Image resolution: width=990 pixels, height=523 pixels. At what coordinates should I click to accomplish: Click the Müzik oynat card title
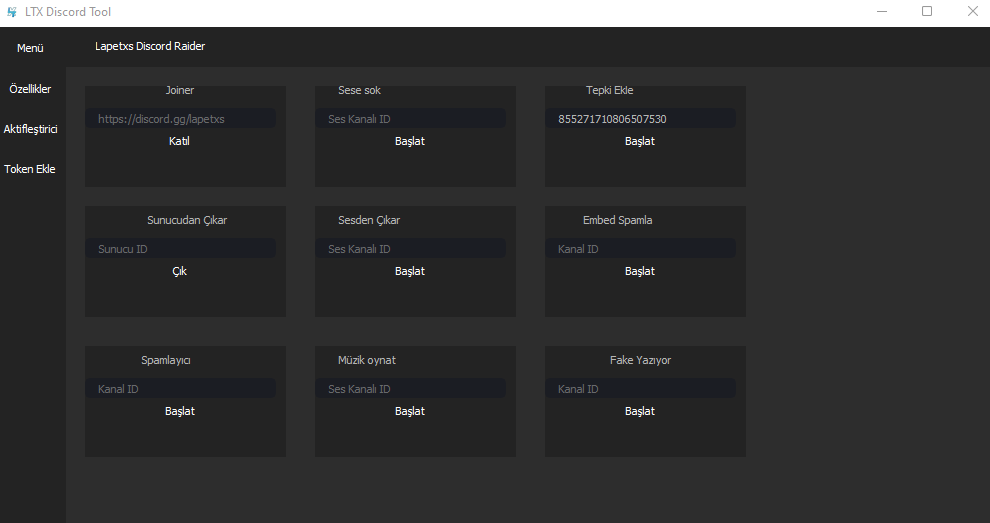click(367, 361)
